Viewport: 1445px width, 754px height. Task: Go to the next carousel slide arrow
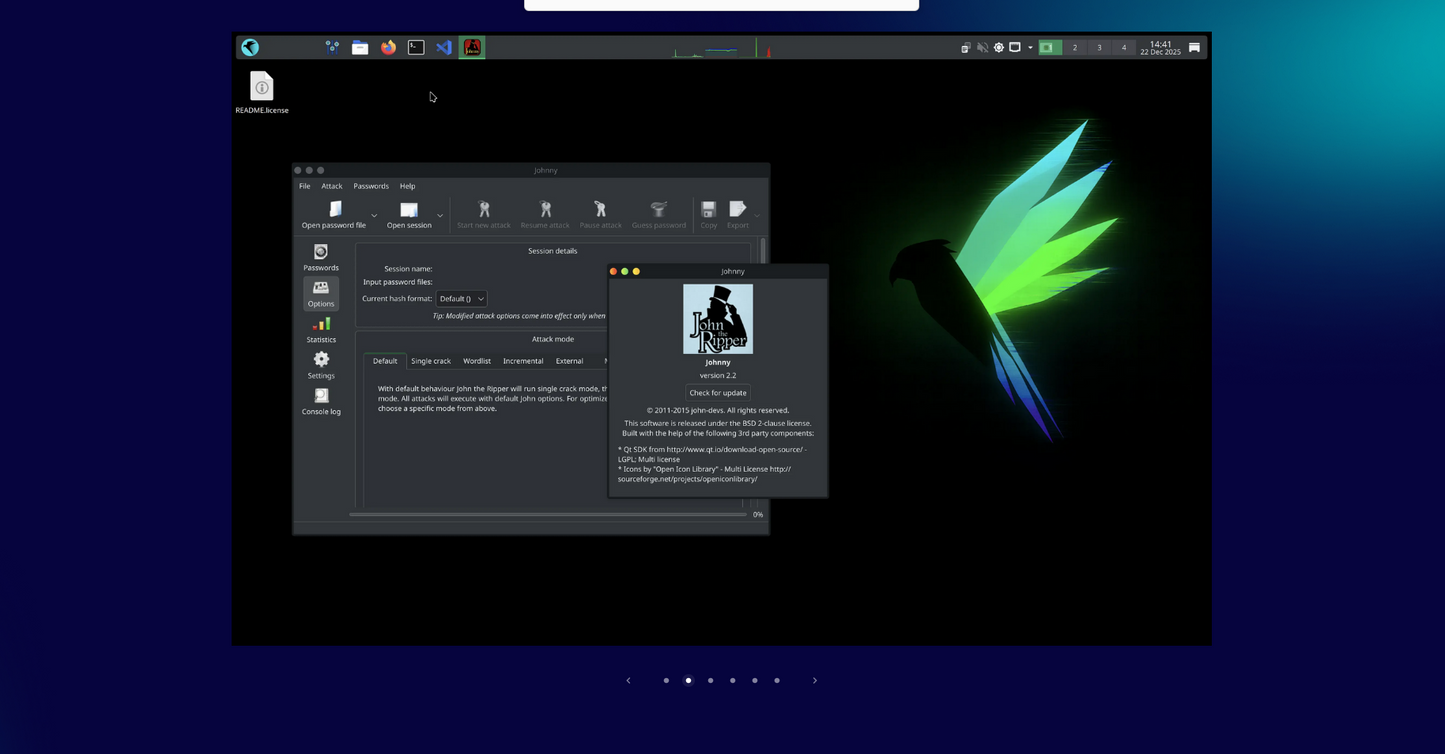[815, 680]
